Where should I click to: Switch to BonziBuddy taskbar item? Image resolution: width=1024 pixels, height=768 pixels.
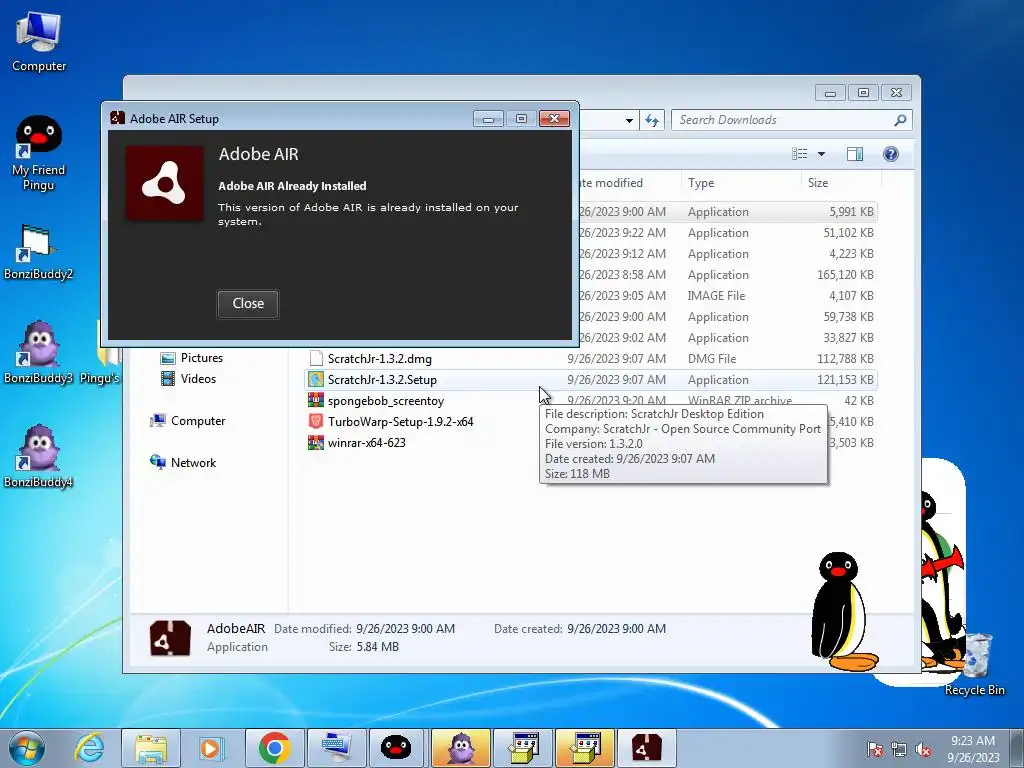point(460,748)
